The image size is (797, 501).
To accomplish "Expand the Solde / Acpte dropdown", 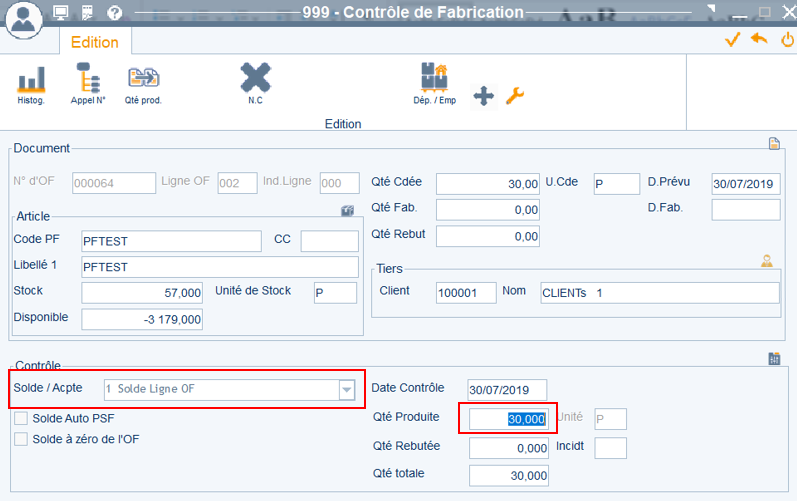I will click(x=347, y=390).
